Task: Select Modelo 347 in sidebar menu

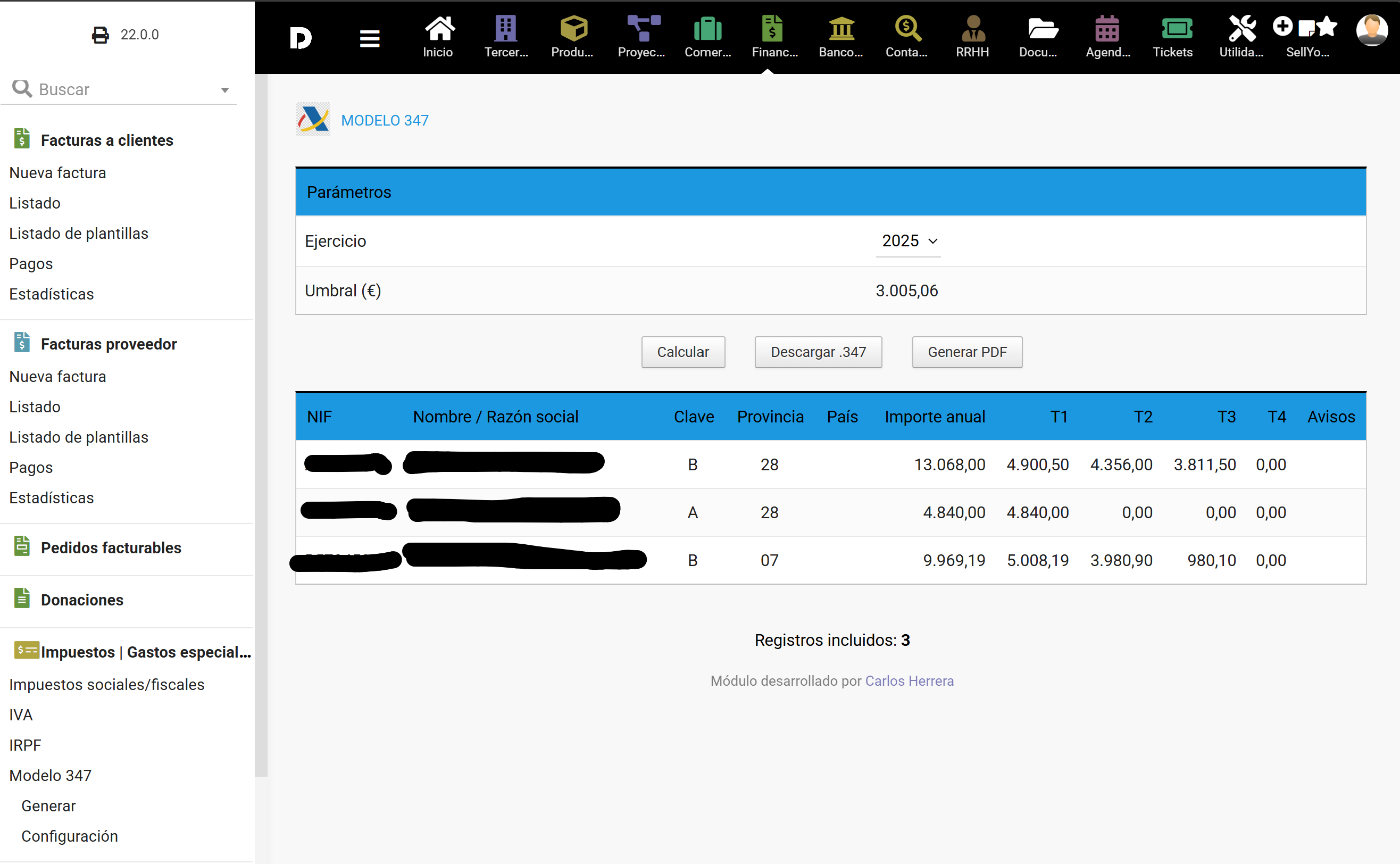Action: [50, 775]
